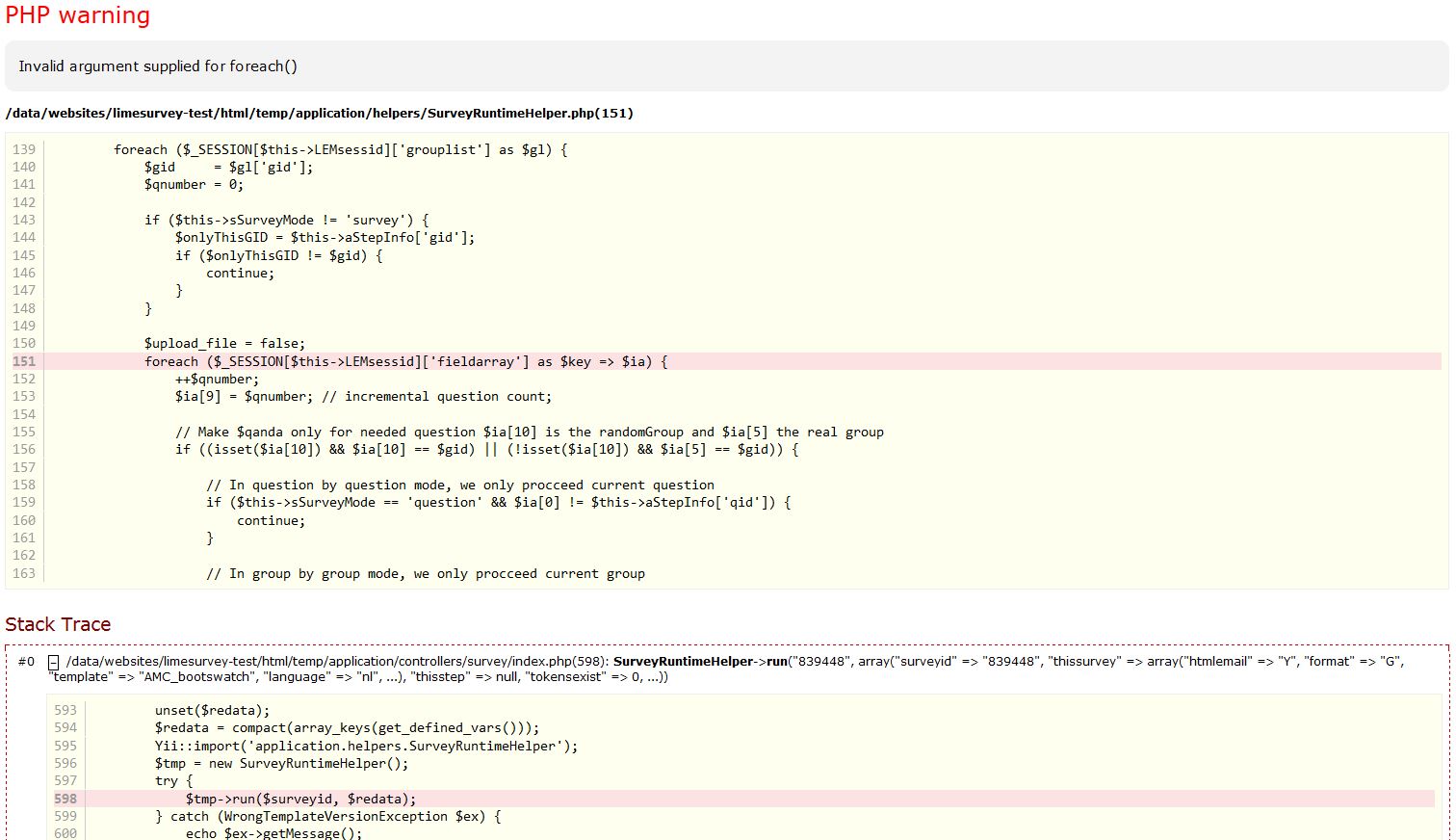
Task: Click the 'In group by group mode' comment
Action: (x=425, y=573)
